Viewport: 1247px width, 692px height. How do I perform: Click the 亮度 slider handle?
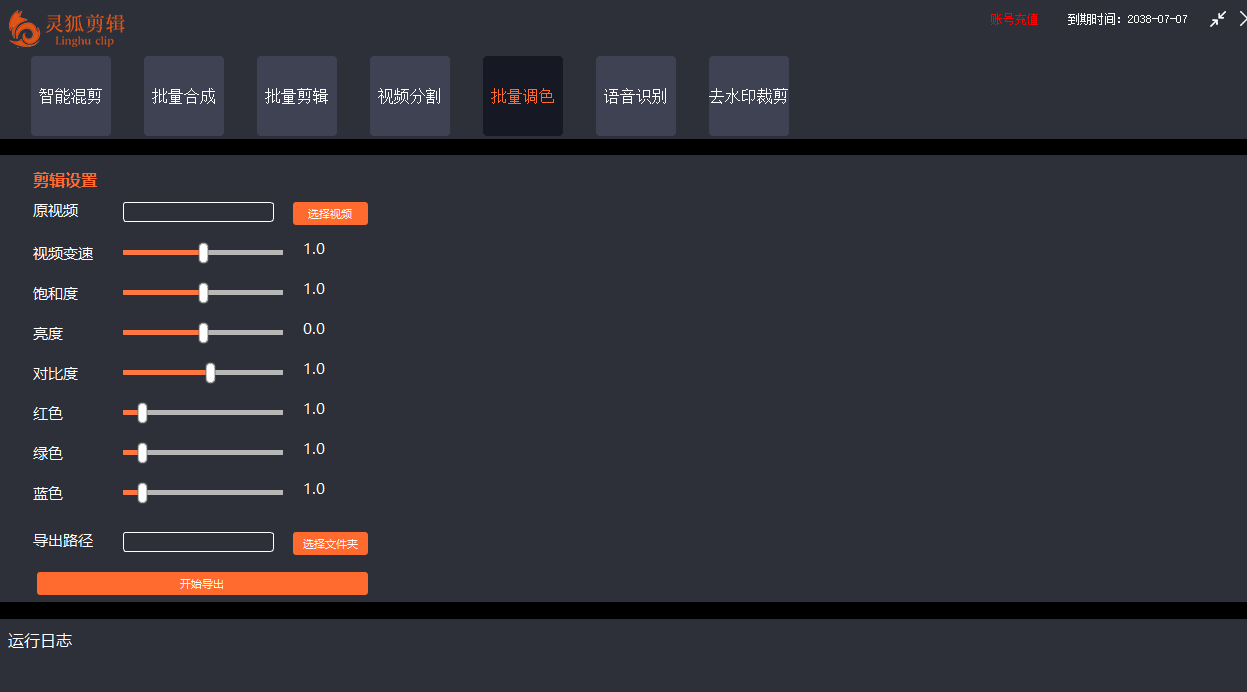click(204, 333)
